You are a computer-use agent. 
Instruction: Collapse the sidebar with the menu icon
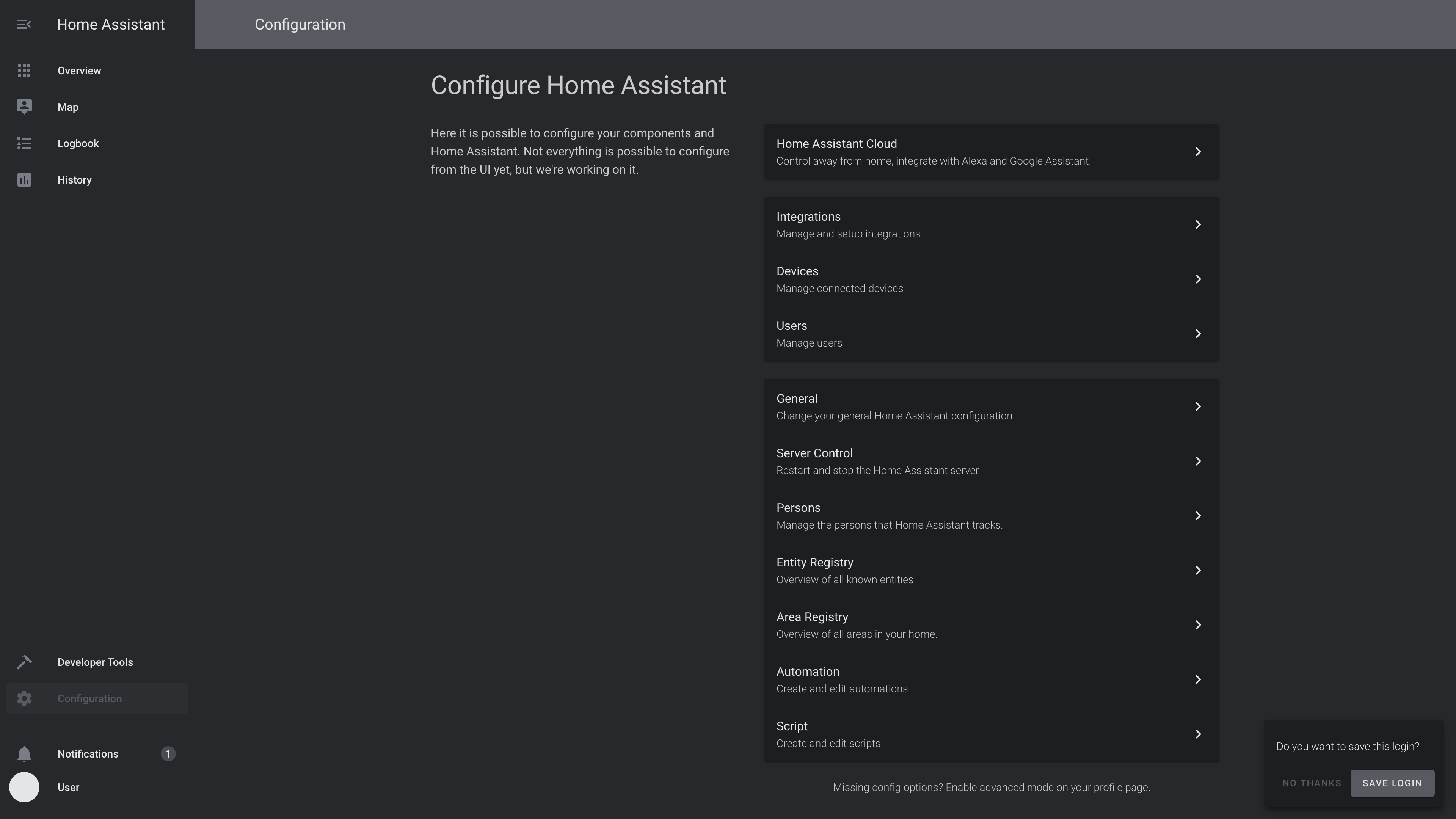coord(24,24)
